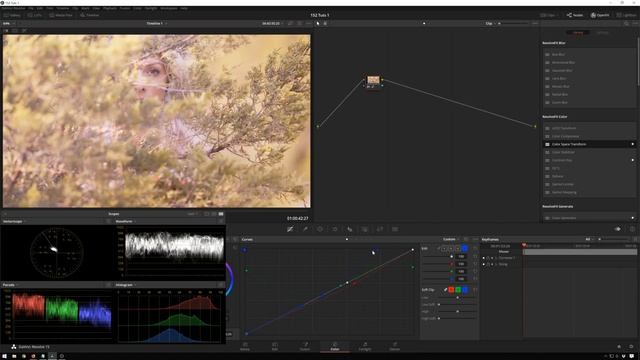Open the Sizing palette
640x360 pixels.
pyautogui.click(x=380, y=229)
